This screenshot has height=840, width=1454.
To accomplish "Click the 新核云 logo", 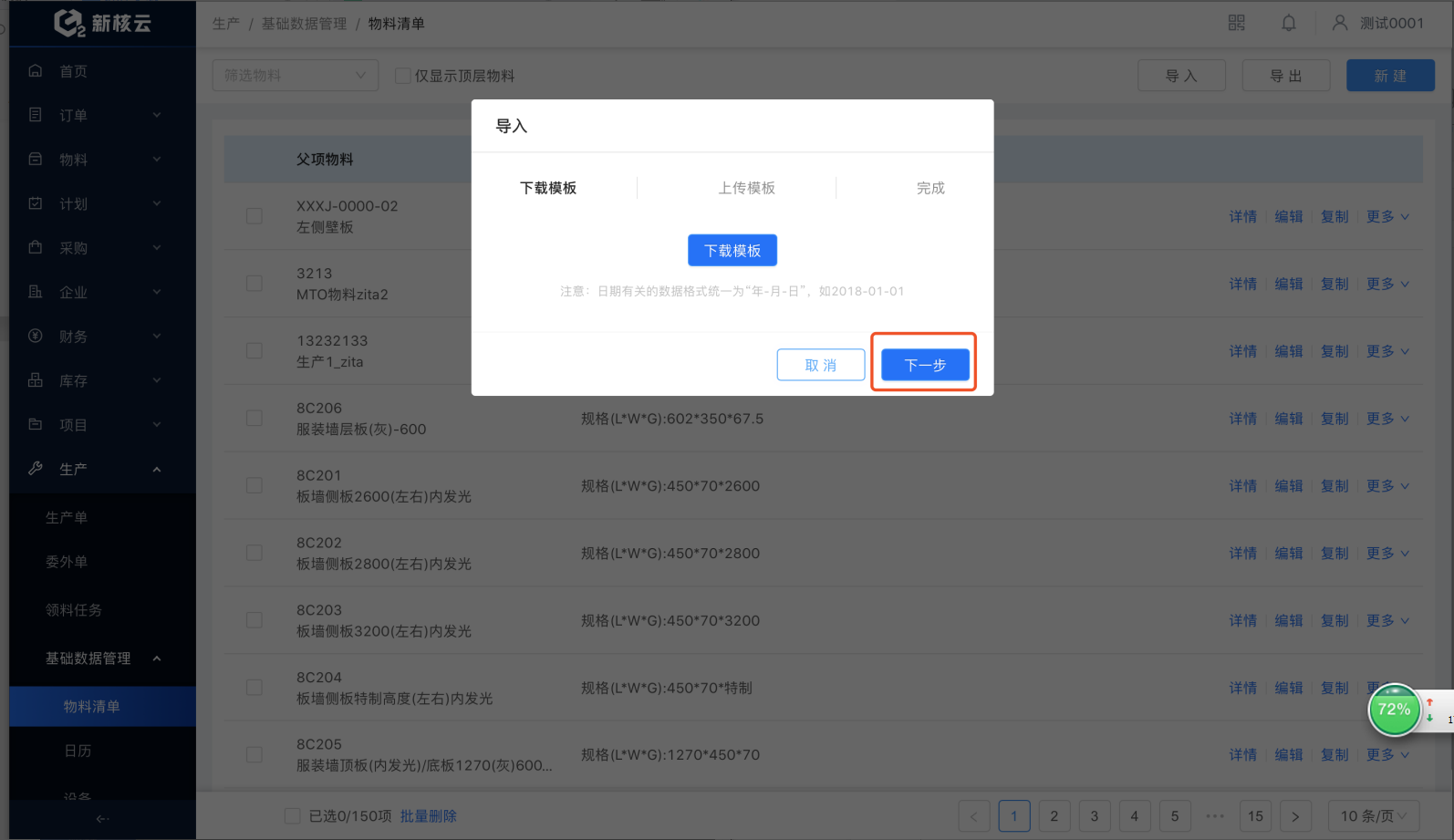I will (102, 23).
